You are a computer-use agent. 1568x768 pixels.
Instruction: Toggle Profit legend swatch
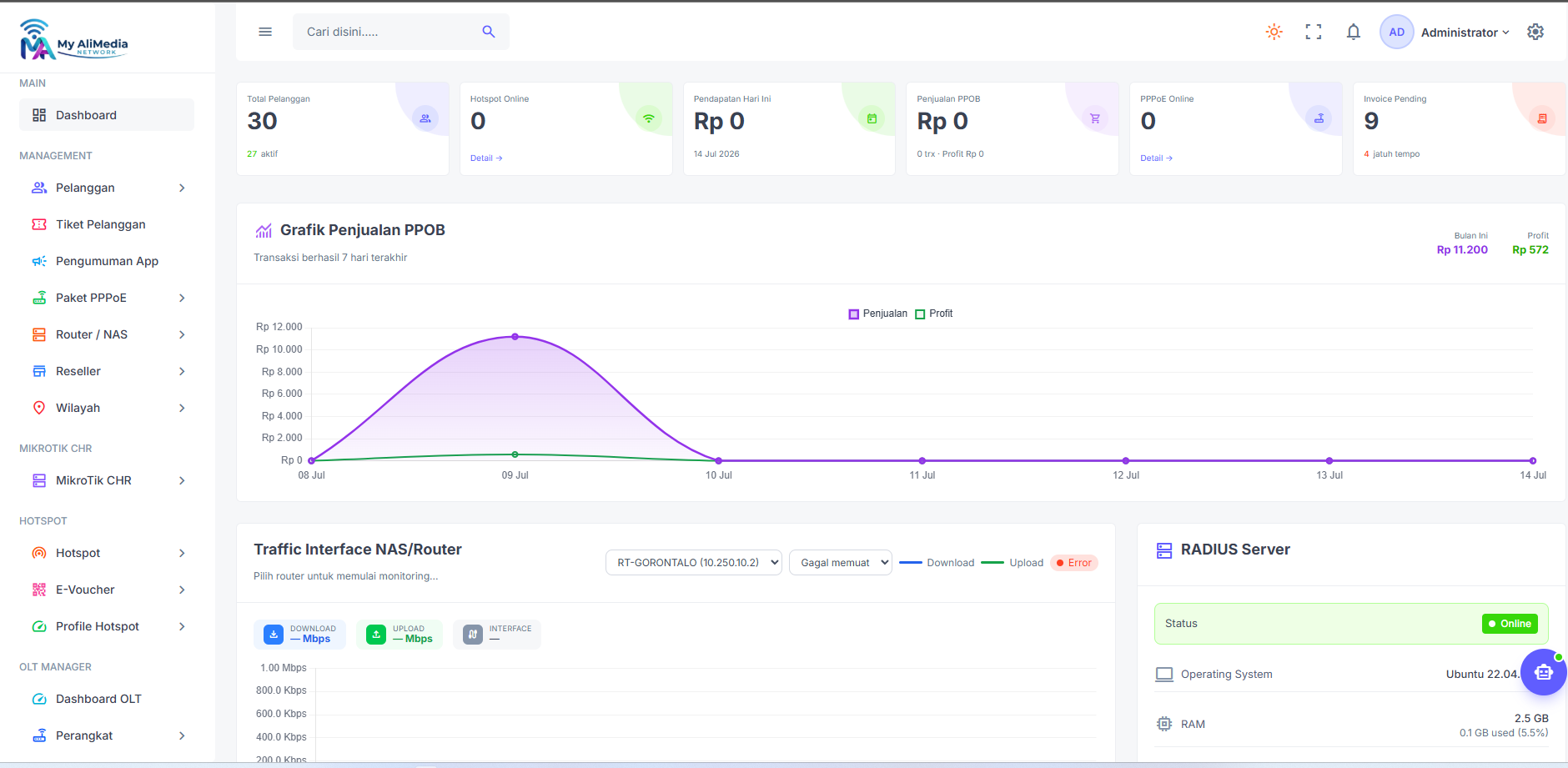920,314
